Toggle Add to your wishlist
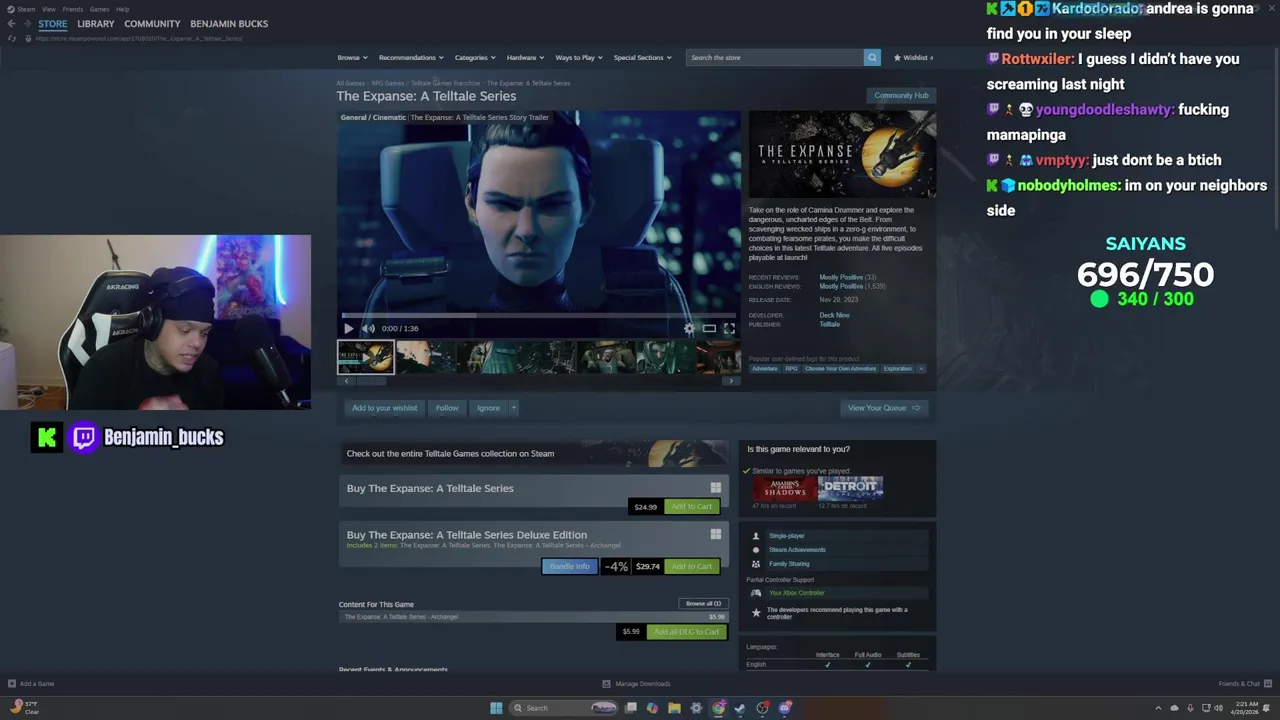The height and width of the screenshot is (720, 1280). (384, 408)
